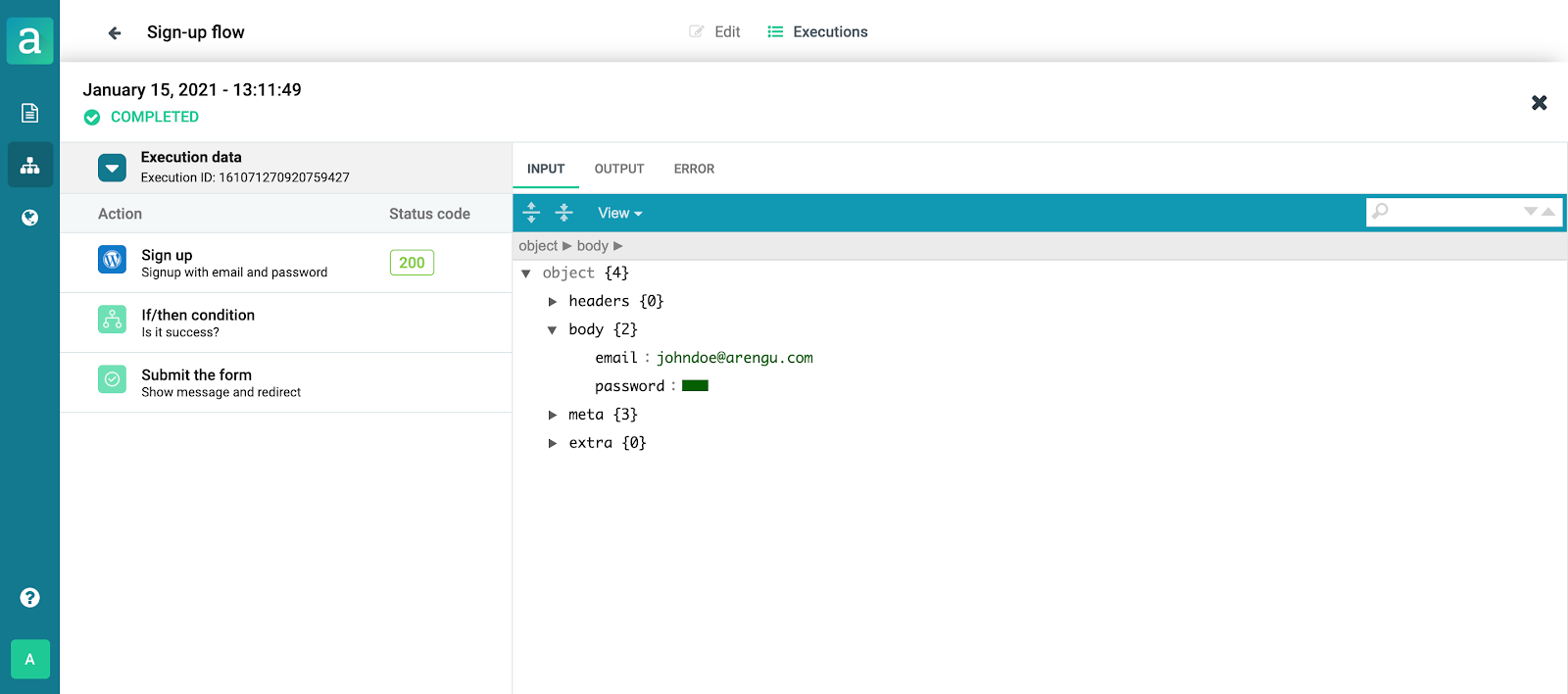
Task: Click the green password color swatch
Action: [695, 386]
